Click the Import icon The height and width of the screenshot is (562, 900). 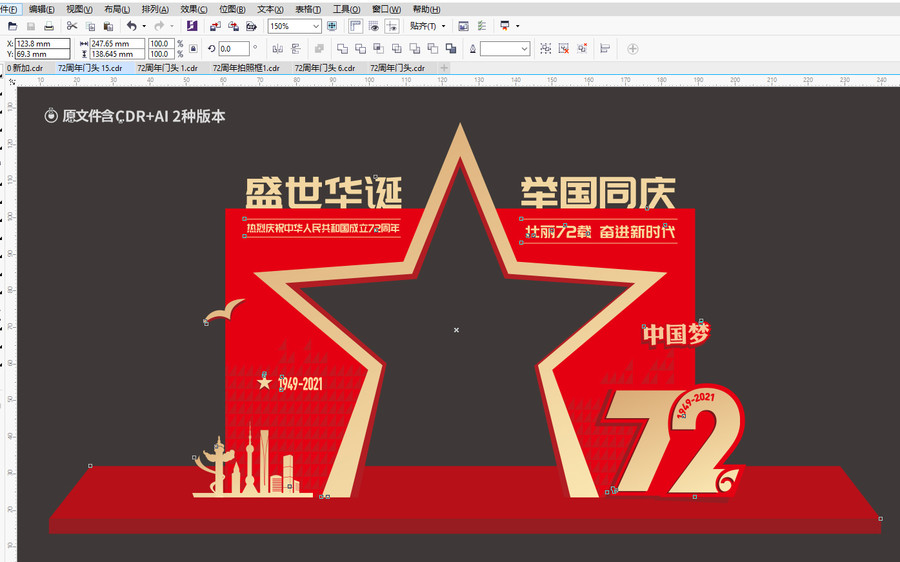click(x=215, y=26)
